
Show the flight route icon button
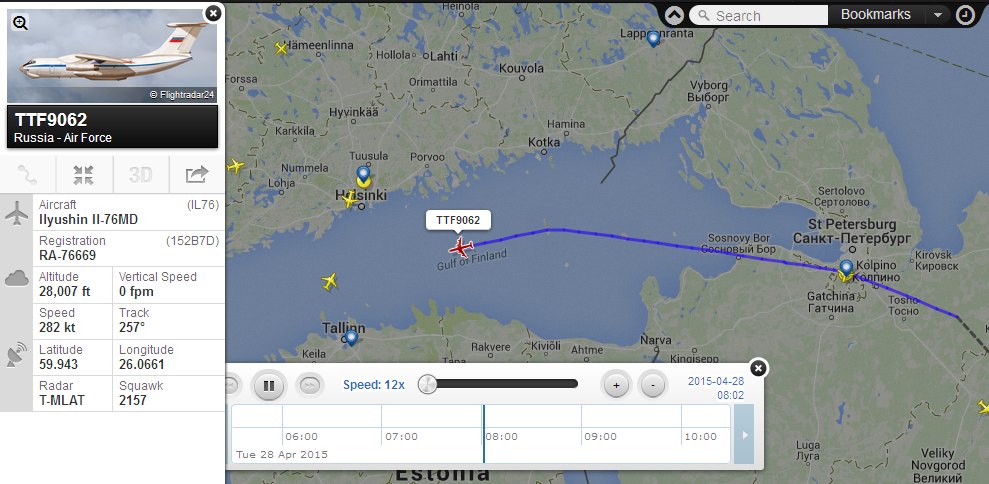coord(28,175)
